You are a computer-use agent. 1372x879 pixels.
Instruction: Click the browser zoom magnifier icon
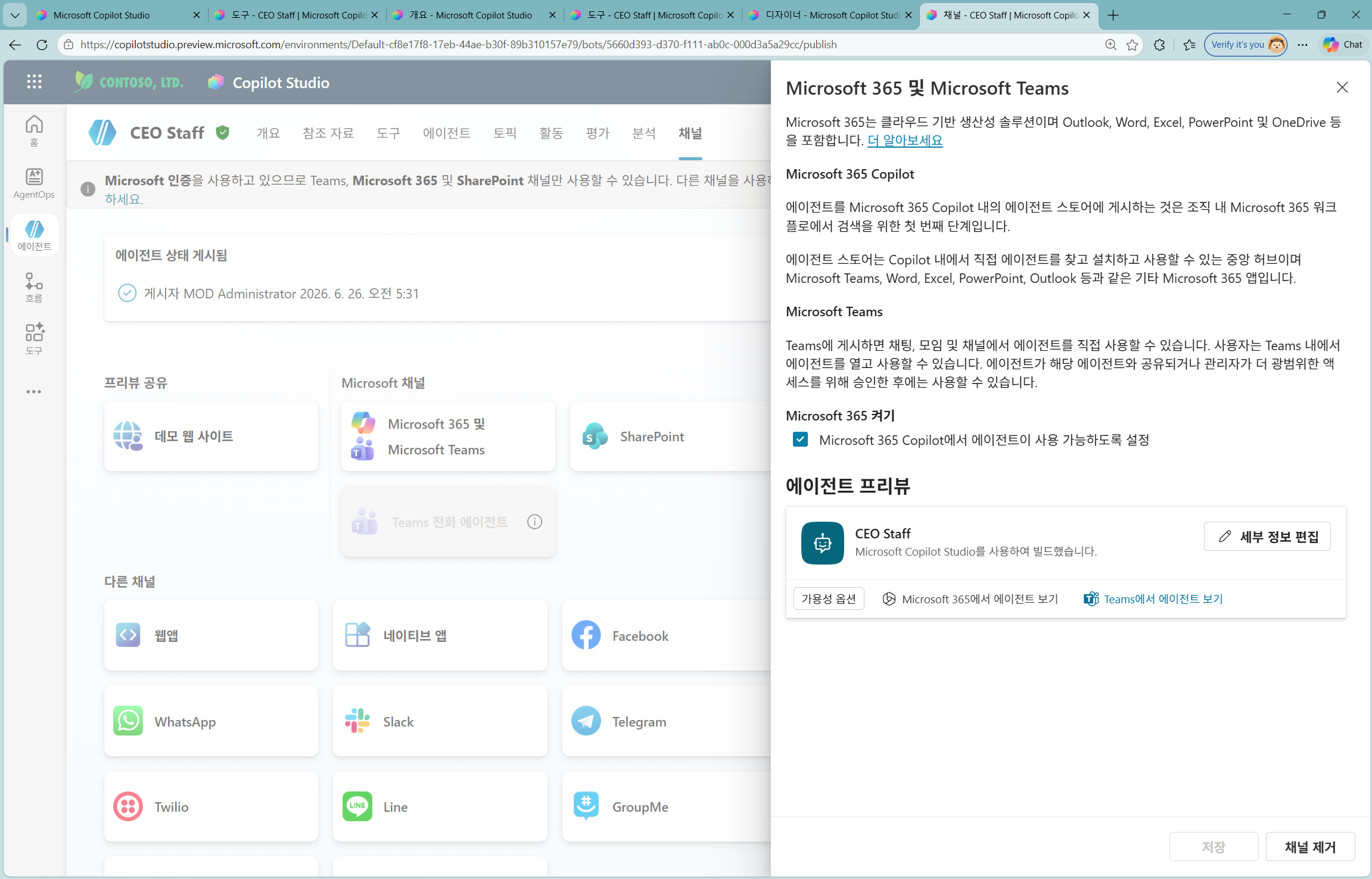click(1110, 45)
